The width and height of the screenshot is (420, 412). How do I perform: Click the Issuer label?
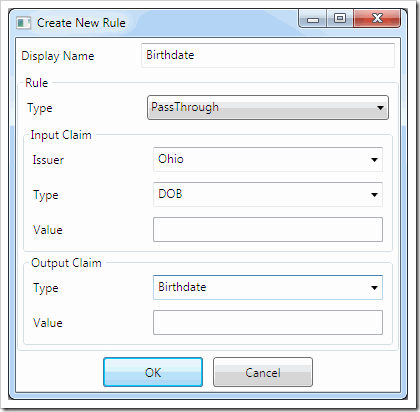coord(48,160)
